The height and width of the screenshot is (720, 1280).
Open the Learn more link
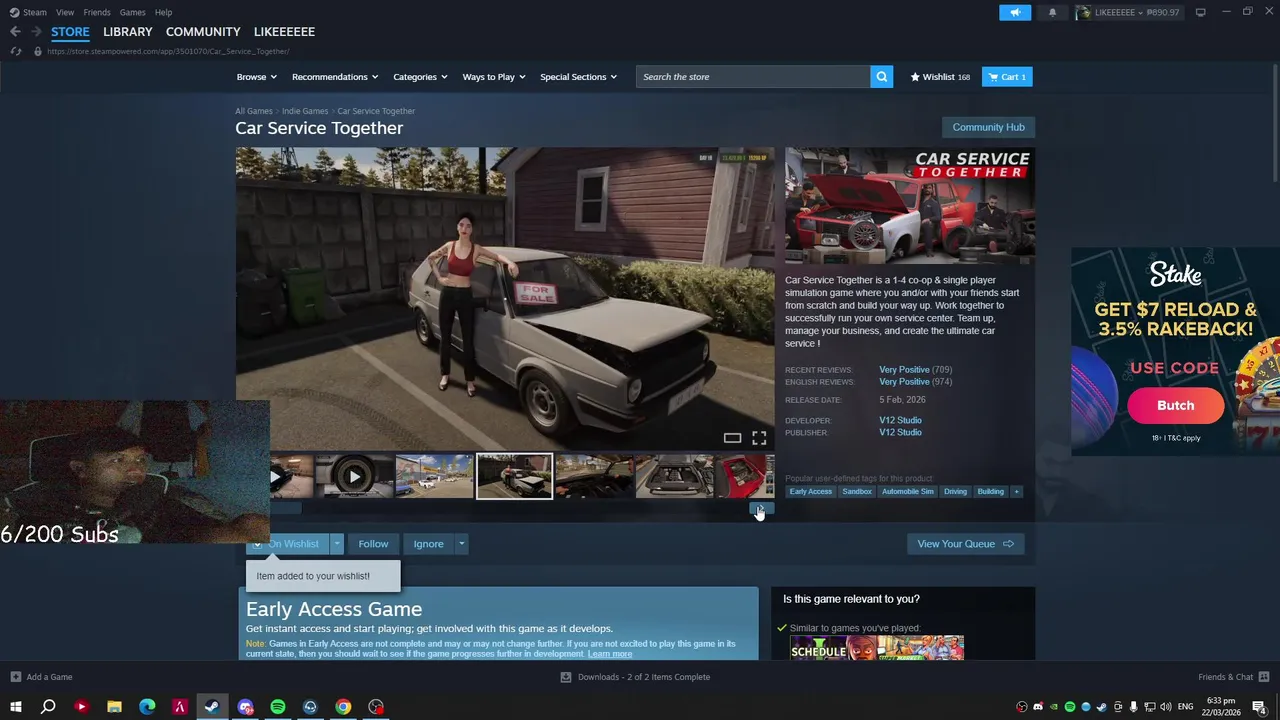(610, 654)
